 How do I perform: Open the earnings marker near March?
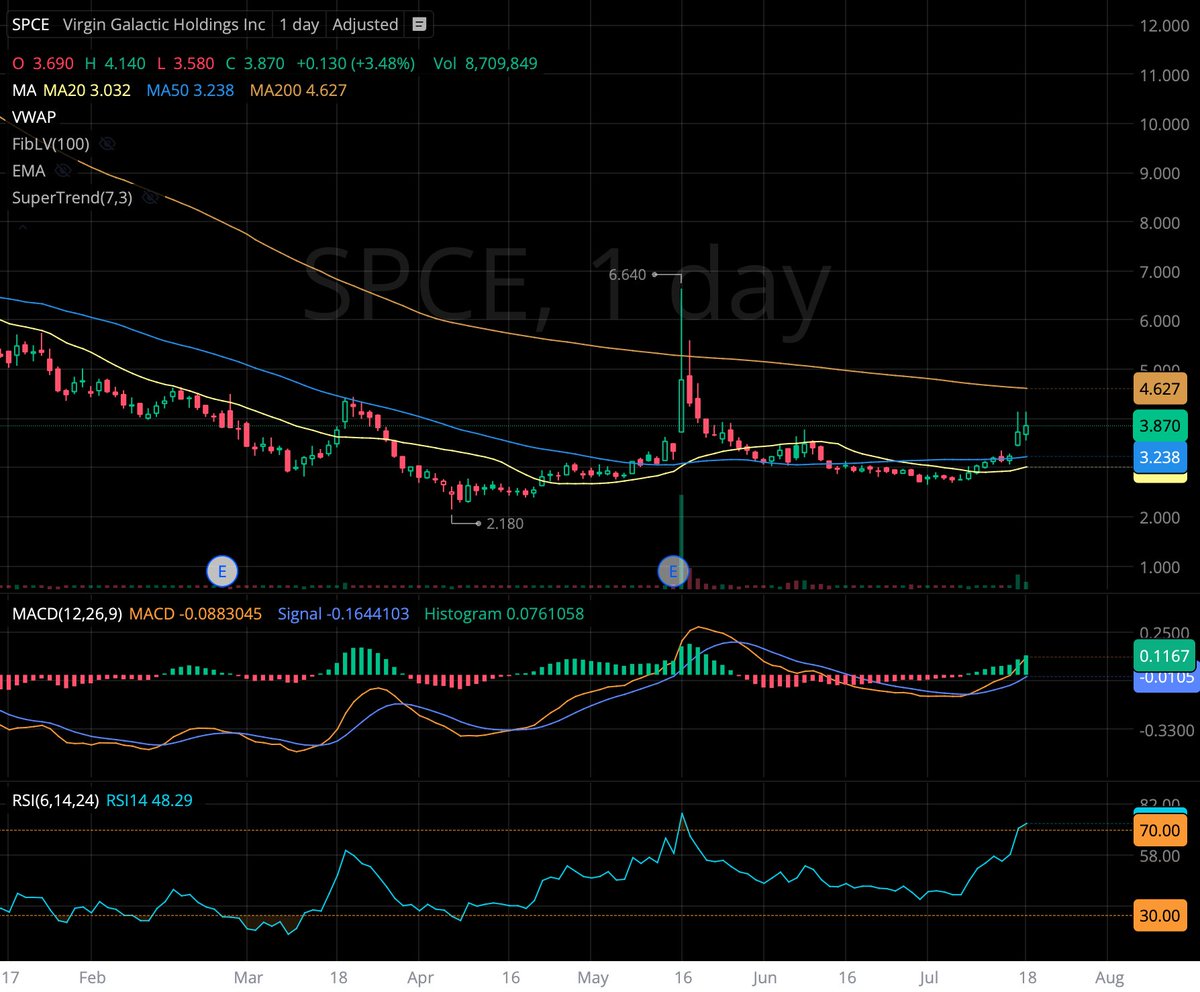tap(222, 572)
